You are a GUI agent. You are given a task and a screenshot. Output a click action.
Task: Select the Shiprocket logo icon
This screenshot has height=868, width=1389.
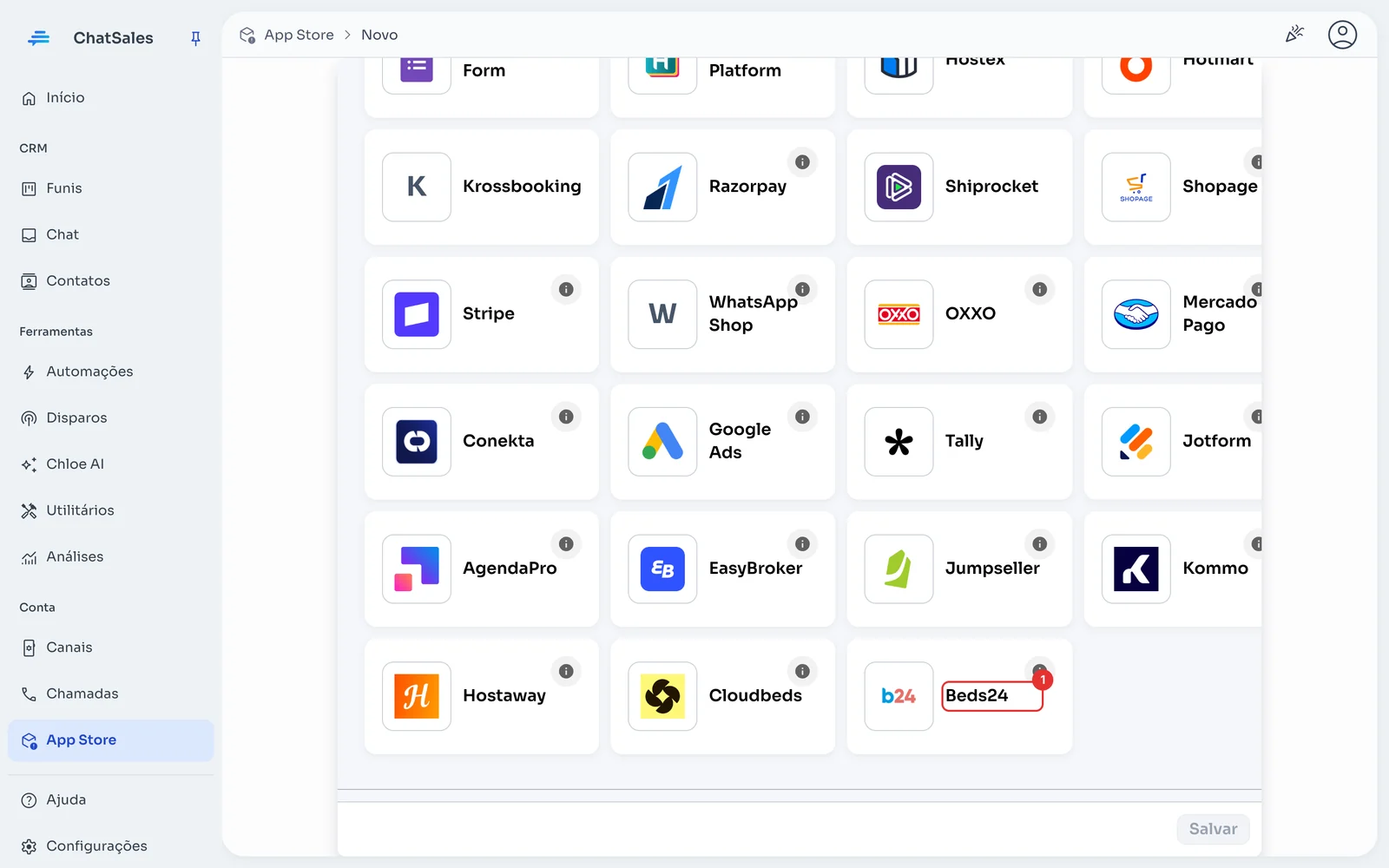(899, 187)
